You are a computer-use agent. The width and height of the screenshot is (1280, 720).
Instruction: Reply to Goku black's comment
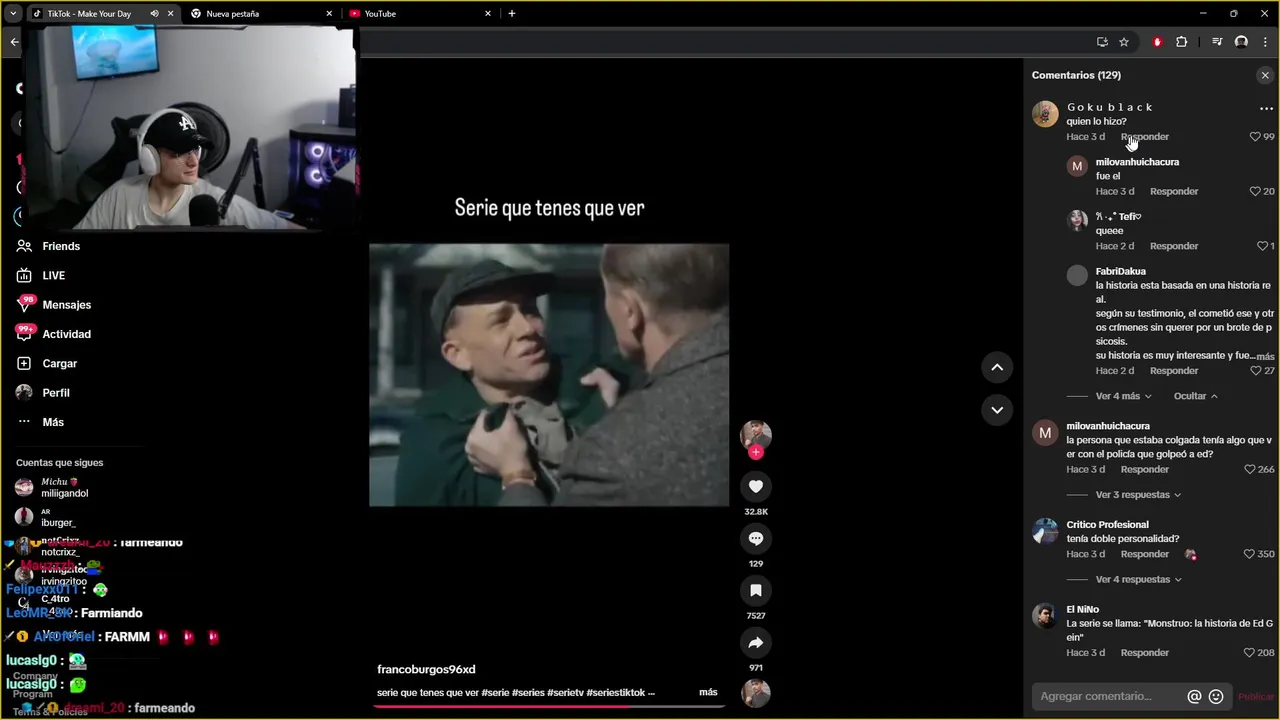pyautogui.click(x=1145, y=137)
